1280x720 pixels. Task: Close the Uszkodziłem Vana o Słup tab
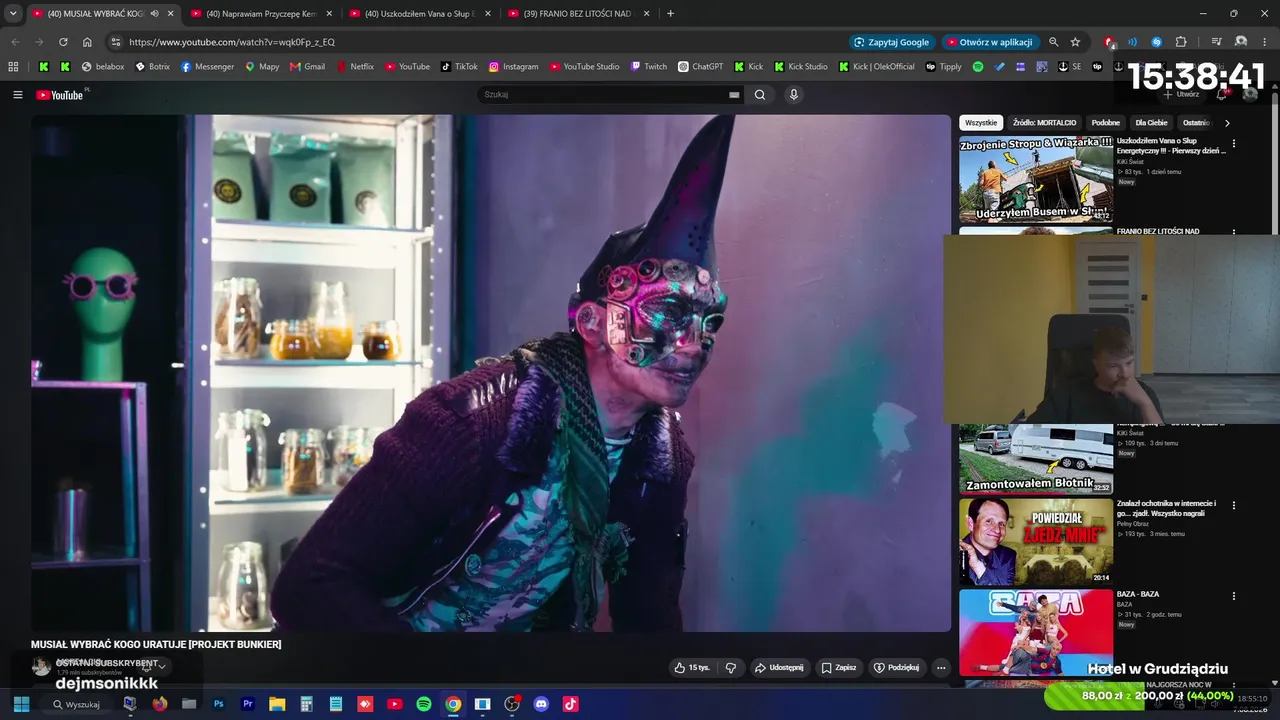(x=488, y=14)
